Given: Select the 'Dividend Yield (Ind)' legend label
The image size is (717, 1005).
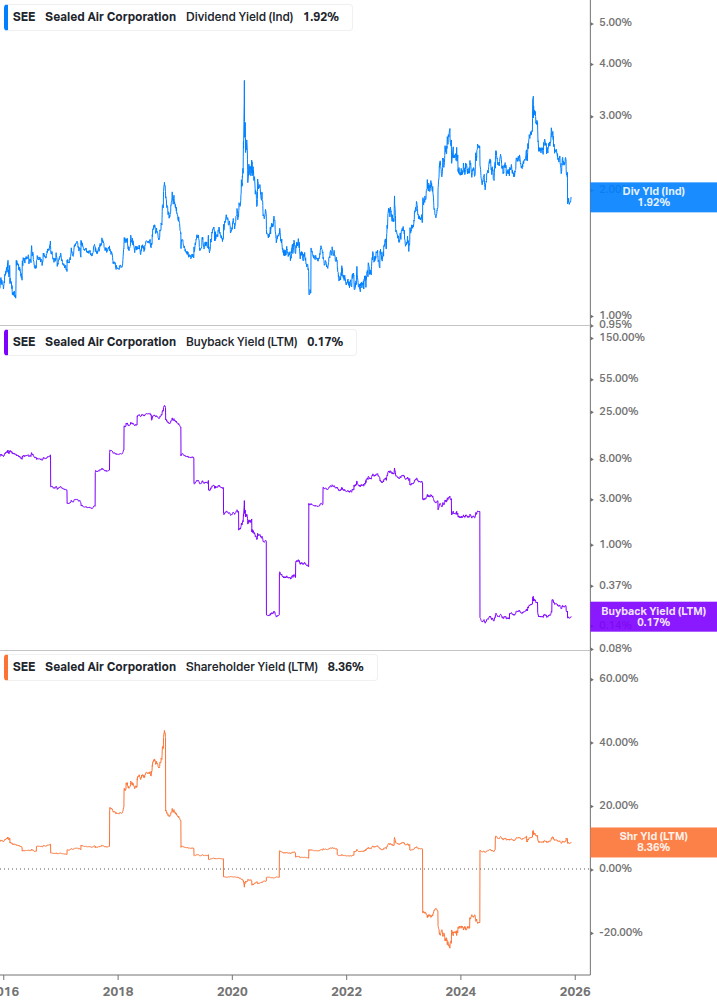Looking at the screenshot, I should coord(240,17).
